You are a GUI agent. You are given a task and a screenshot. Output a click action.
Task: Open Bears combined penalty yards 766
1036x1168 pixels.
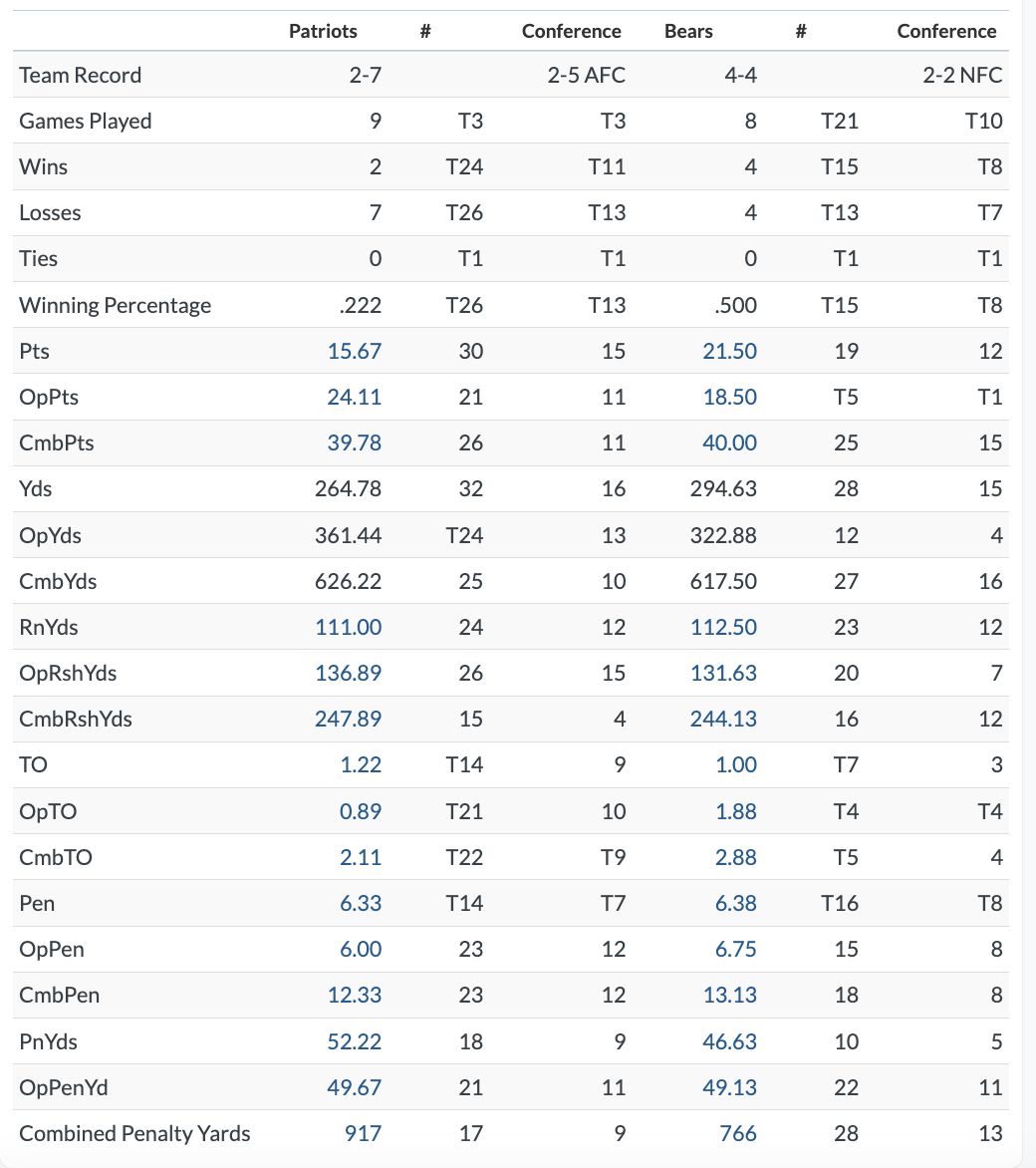[738, 1133]
